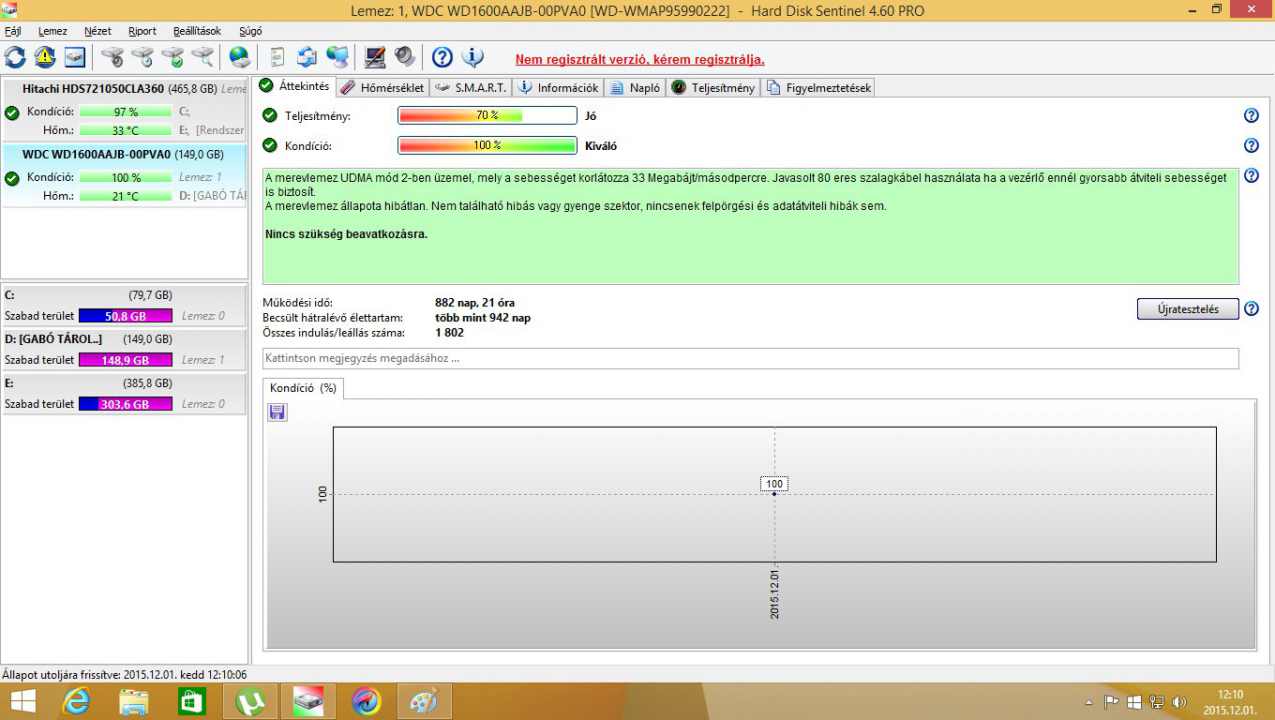1275x720 pixels.
Task: Click the 100 data point on chart
Action: [774, 484]
